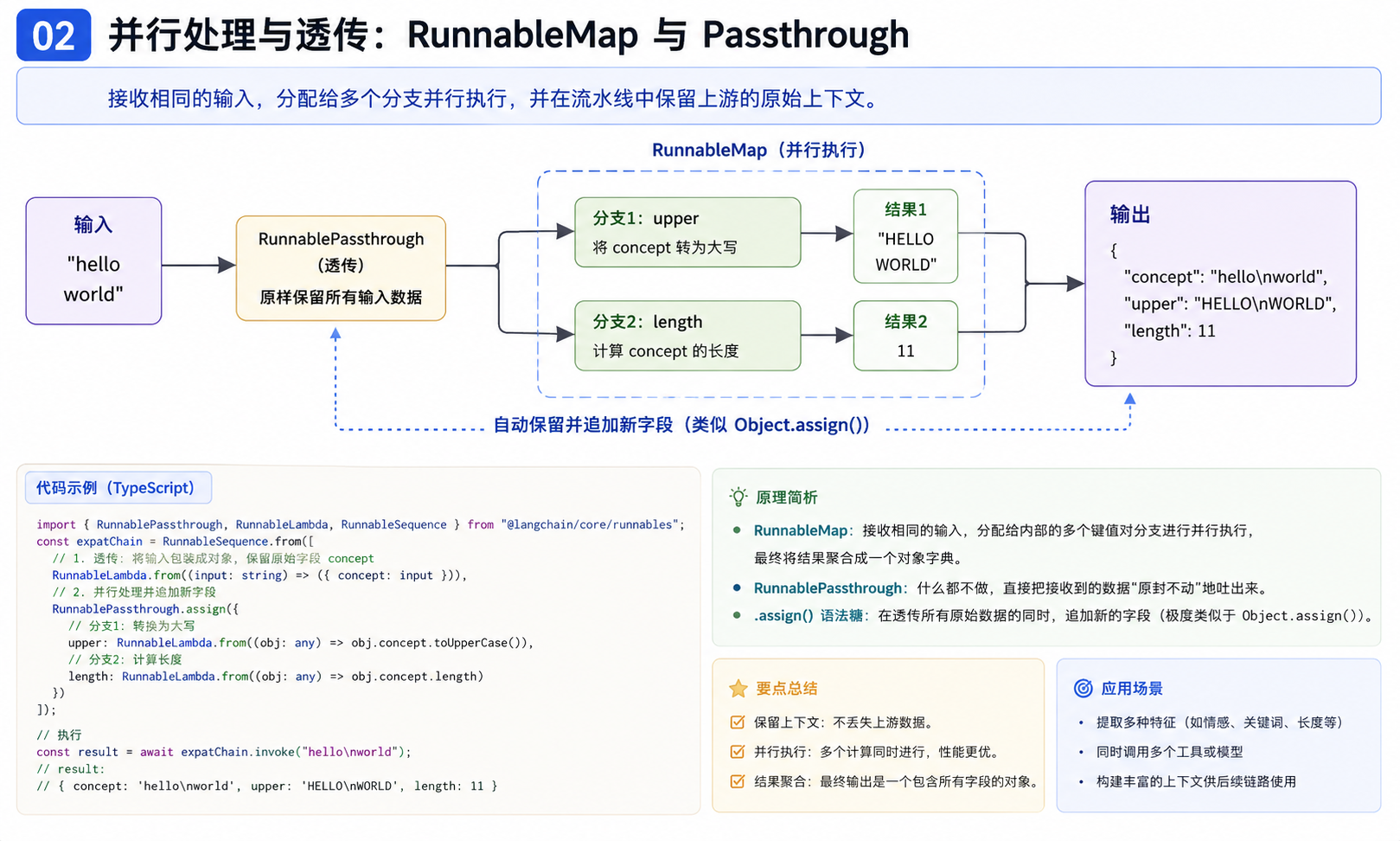Tick the 结果聚合 checkbox
The image size is (1400, 841).
pyautogui.click(x=737, y=780)
